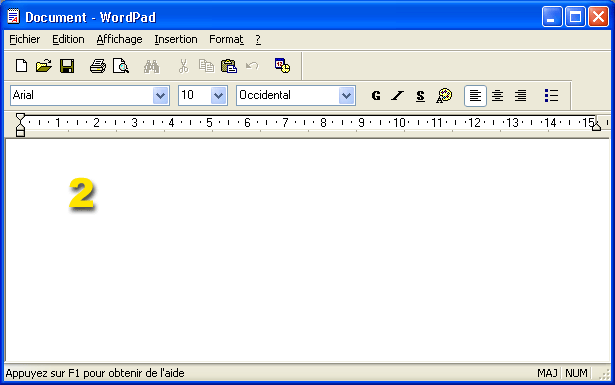
Task: Open the Edition menu
Action: click(68, 39)
